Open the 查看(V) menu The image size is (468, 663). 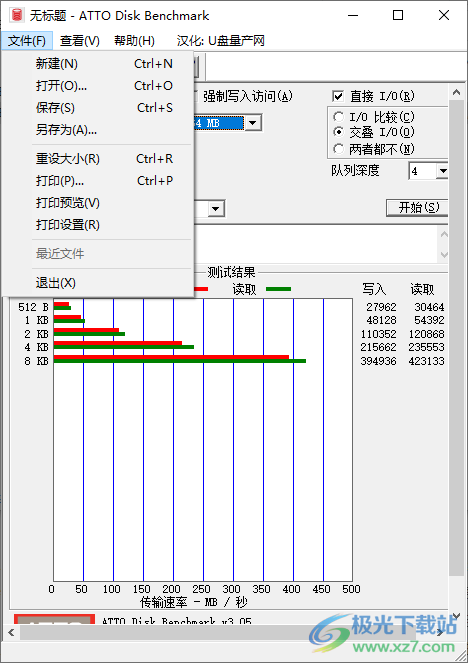[79, 41]
